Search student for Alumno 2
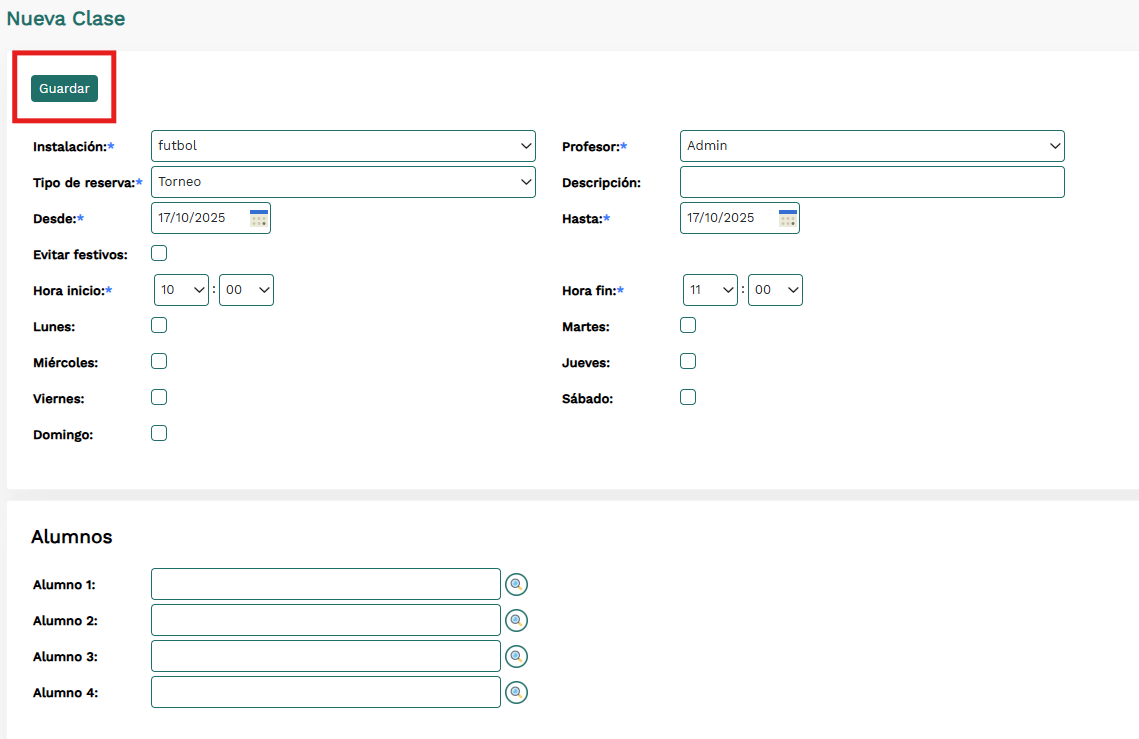 pos(516,621)
